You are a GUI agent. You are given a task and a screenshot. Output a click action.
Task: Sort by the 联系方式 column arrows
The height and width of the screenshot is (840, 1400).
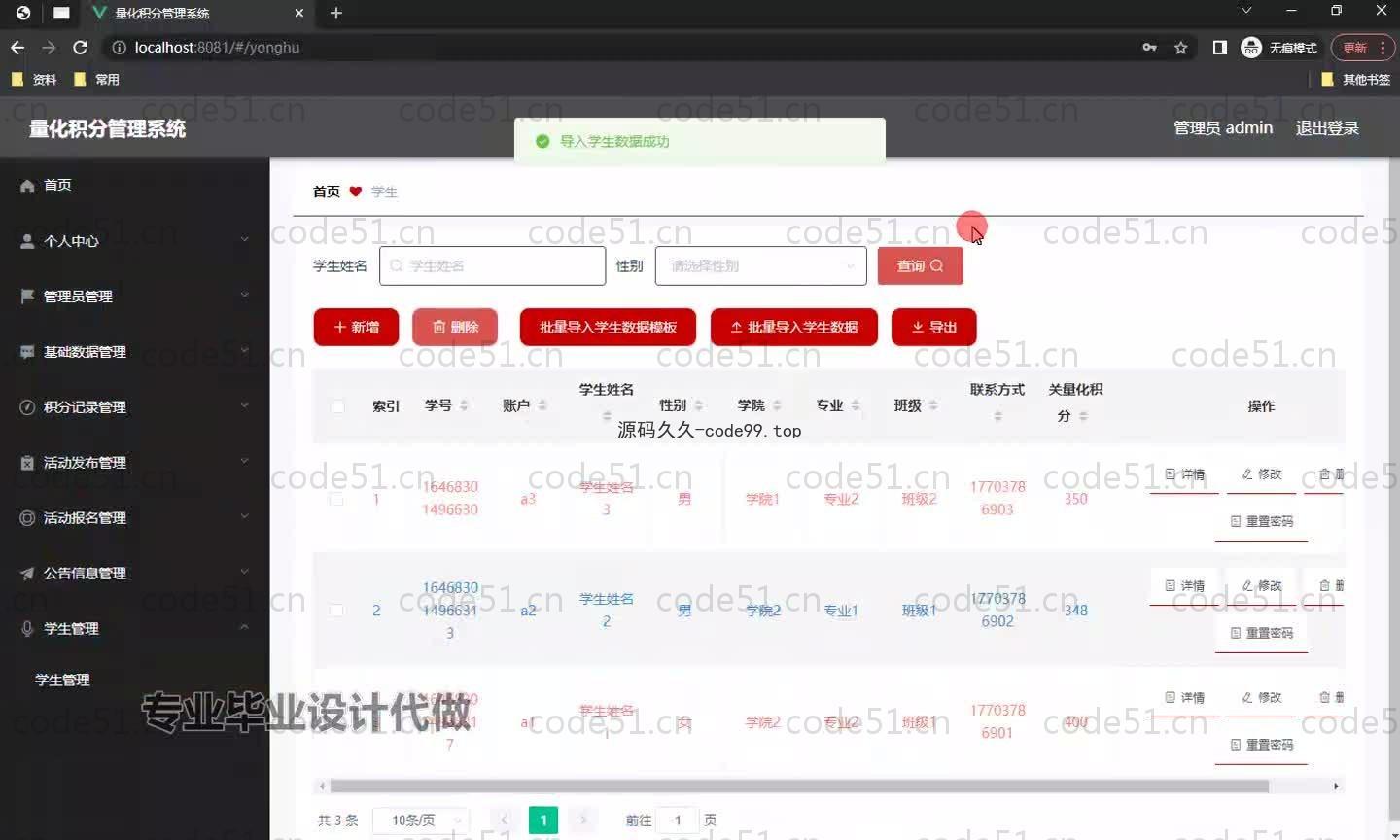(997, 416)
